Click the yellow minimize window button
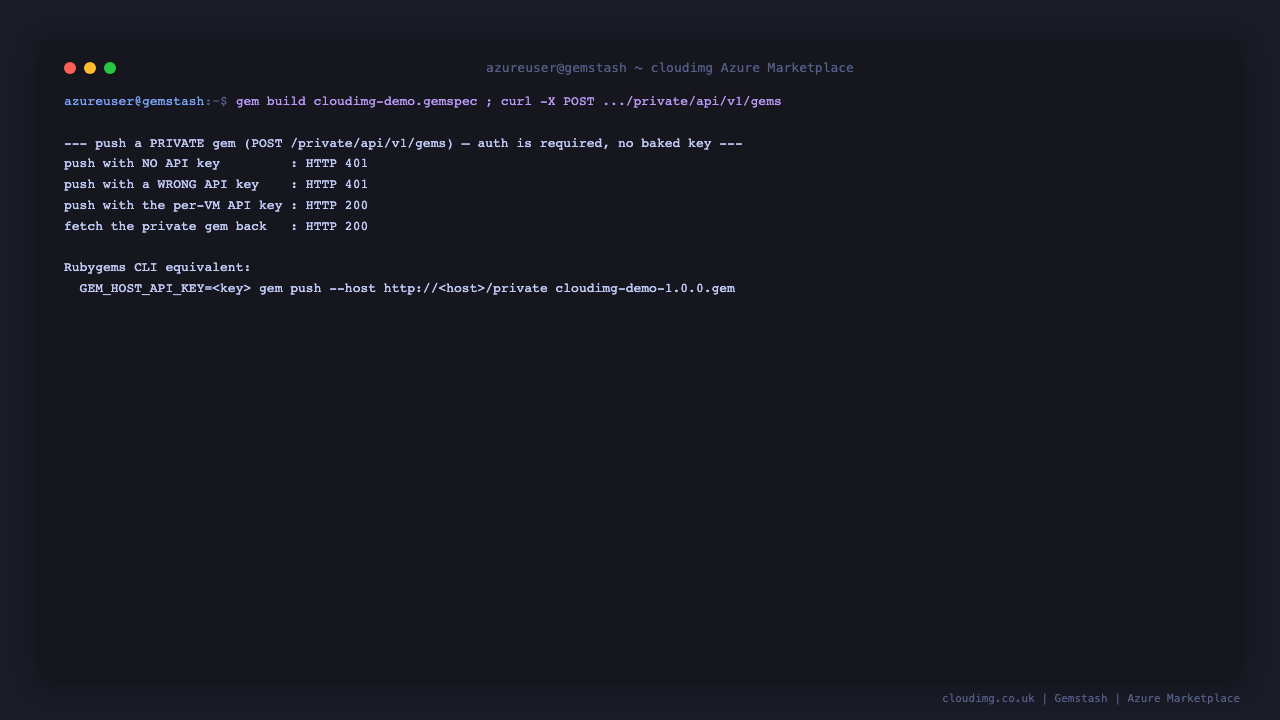1280x720 pixels. click(90, 68)
